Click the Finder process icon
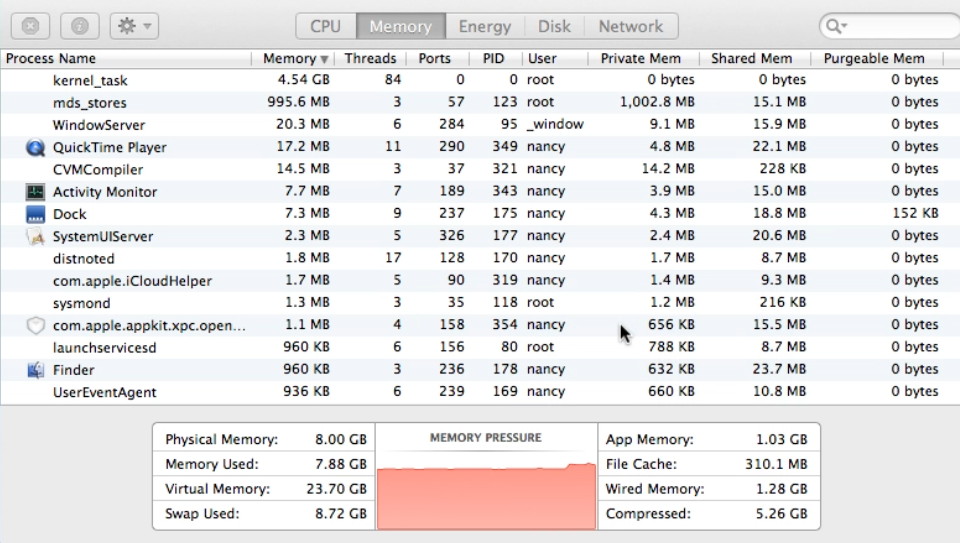The image size is (960, 543). (36, 370)
